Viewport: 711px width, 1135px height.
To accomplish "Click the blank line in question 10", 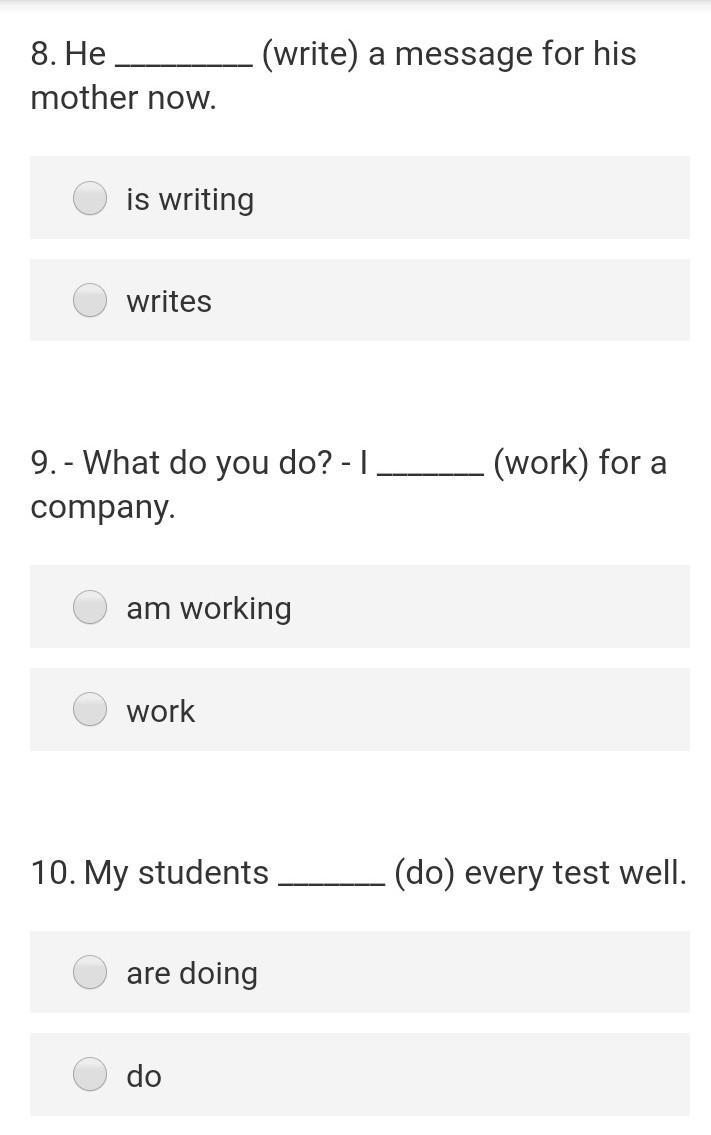I will pos(332,884).
